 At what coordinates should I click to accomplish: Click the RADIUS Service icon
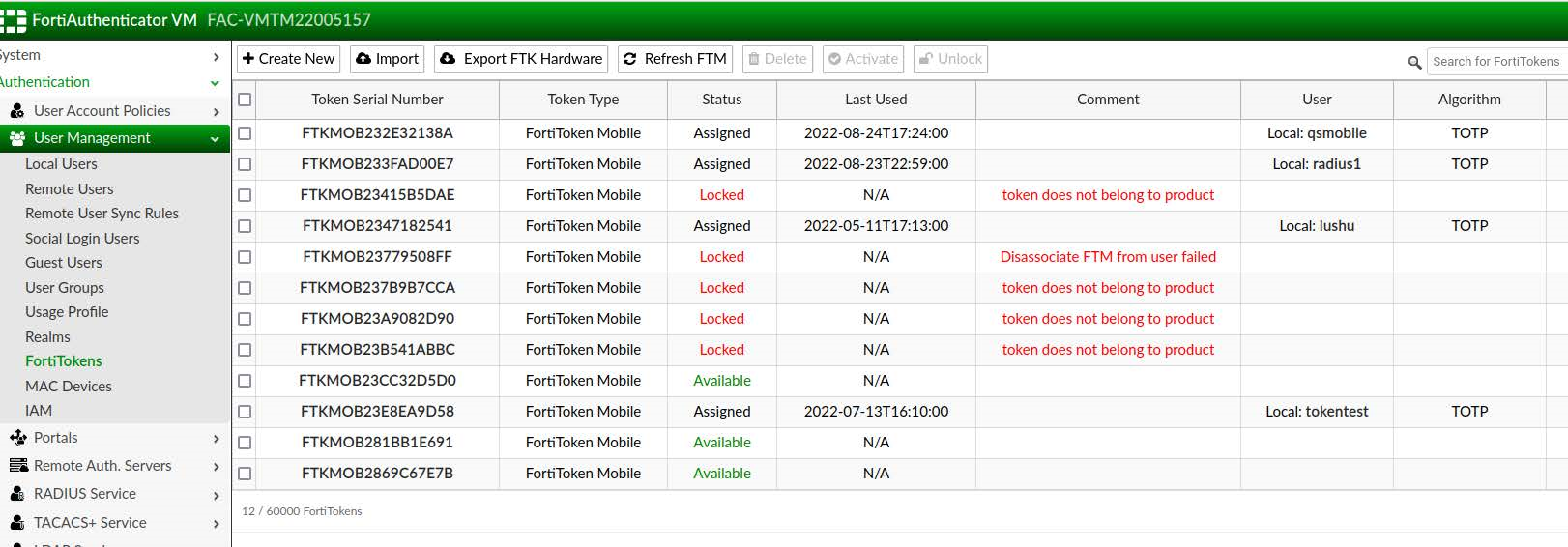pos(17,494)
